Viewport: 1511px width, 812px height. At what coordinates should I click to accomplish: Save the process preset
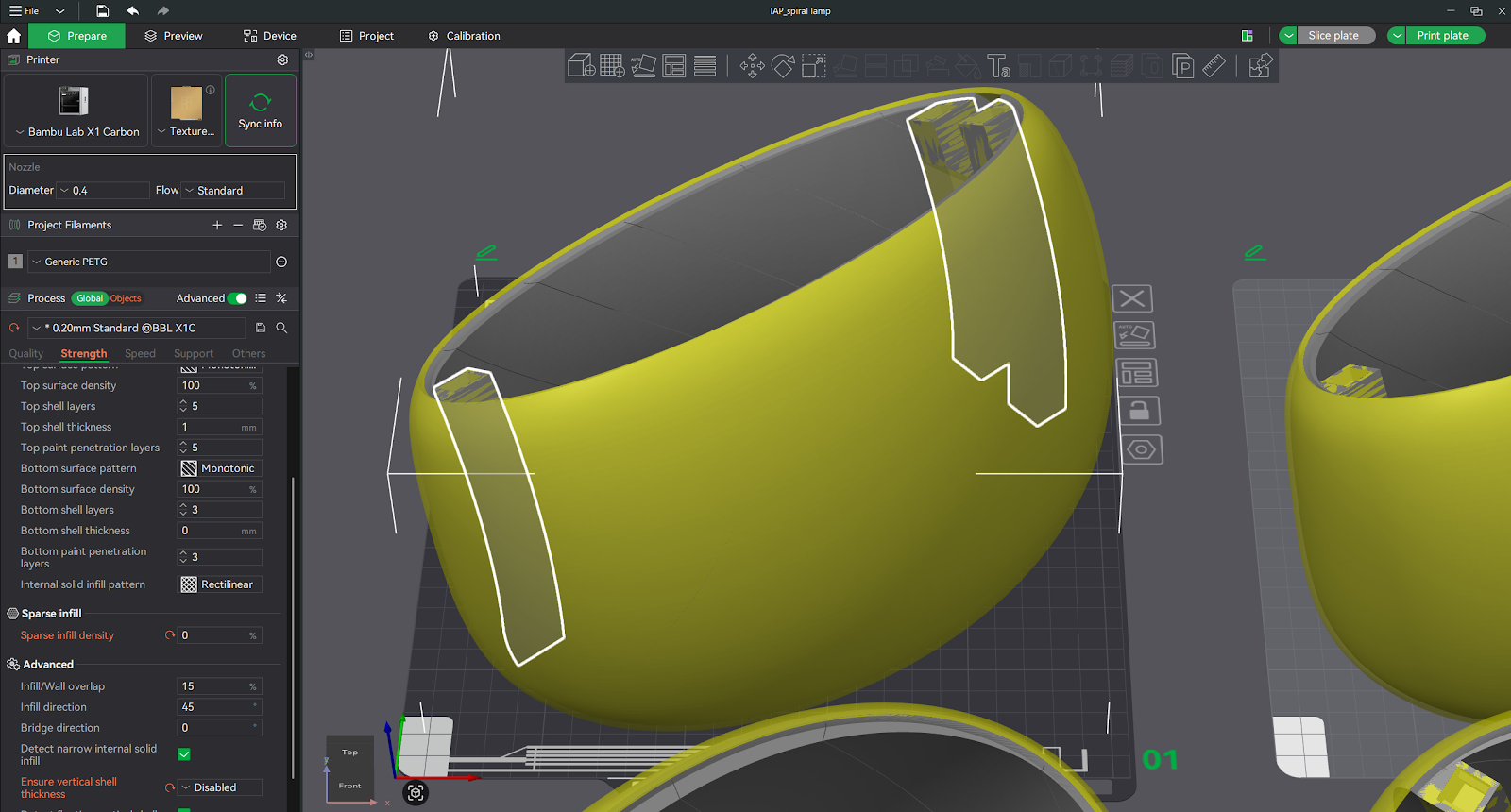point(261,328)
